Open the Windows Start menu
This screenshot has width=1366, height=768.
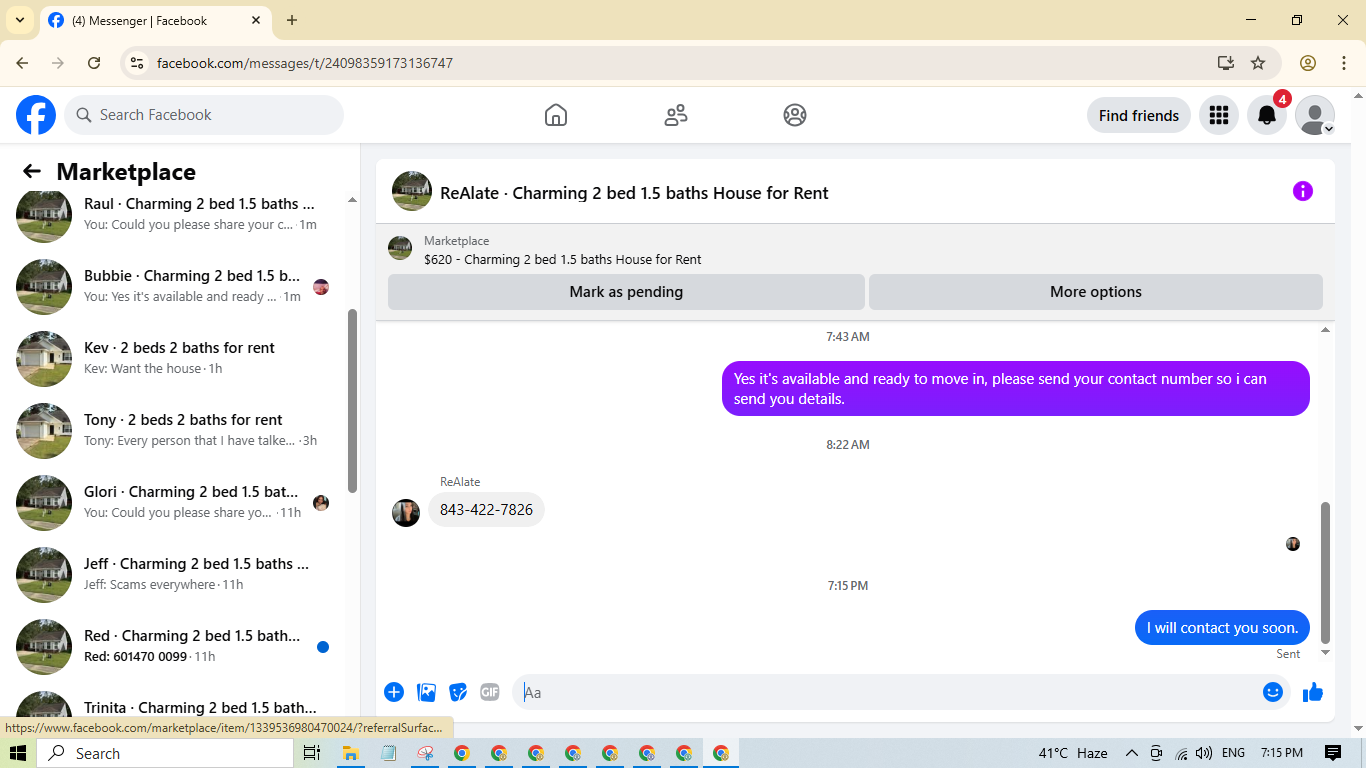18,753
